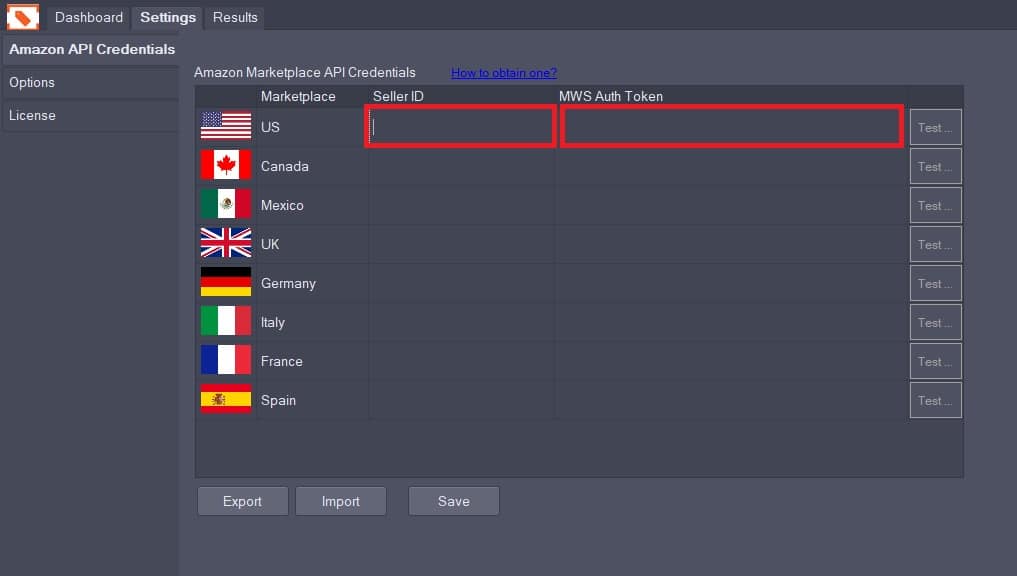Test the Italy marketplace credentials
1017x576 pixels.
coord(935,322)
